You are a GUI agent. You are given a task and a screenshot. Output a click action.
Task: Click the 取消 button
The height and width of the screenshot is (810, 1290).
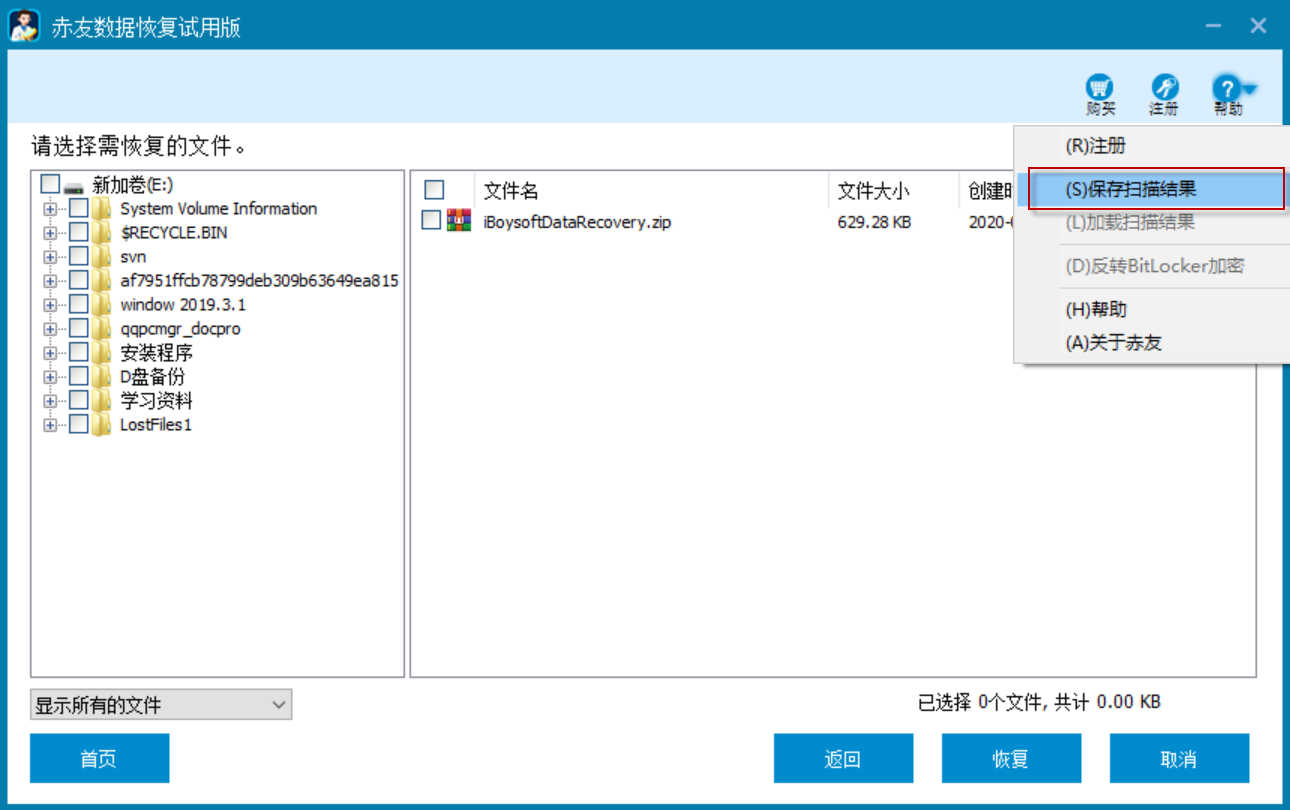[1179, 758]
